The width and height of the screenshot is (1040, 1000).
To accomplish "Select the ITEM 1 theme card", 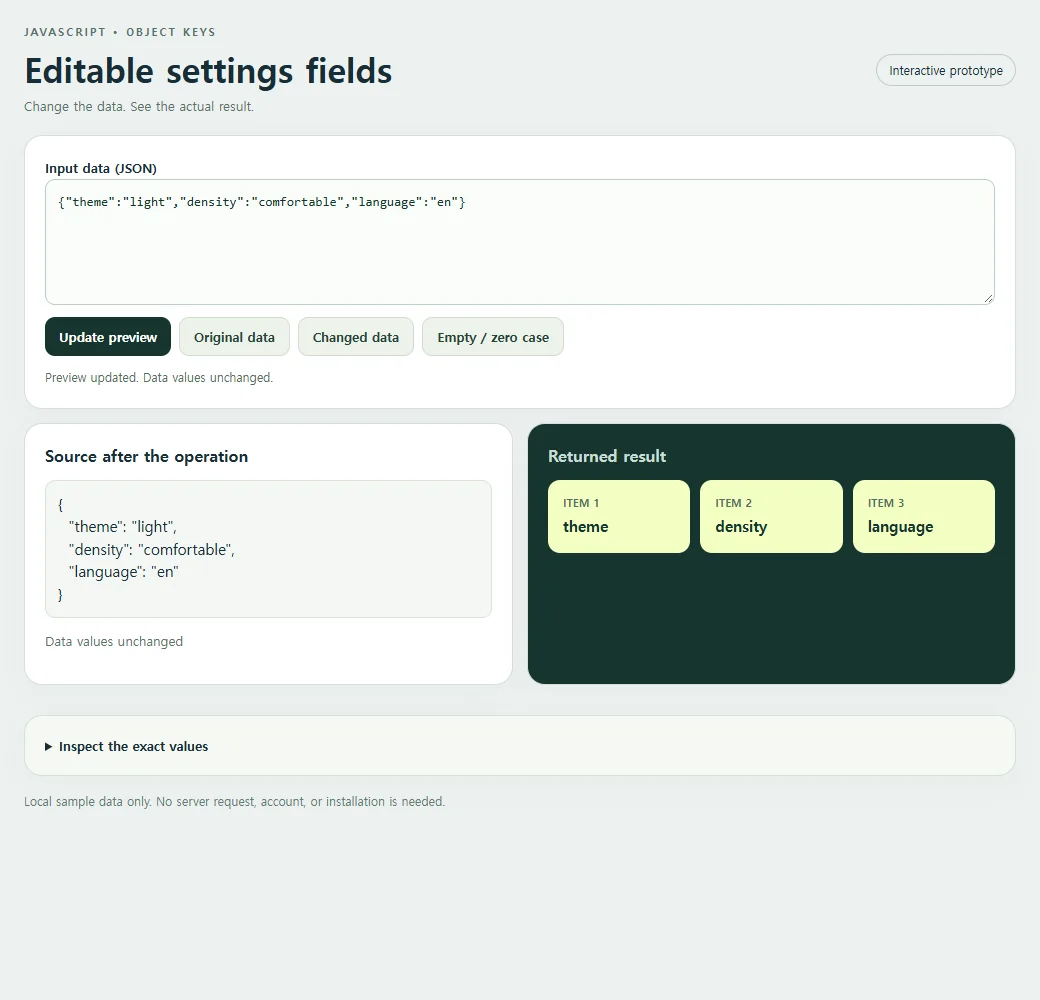I will point(619,516).
